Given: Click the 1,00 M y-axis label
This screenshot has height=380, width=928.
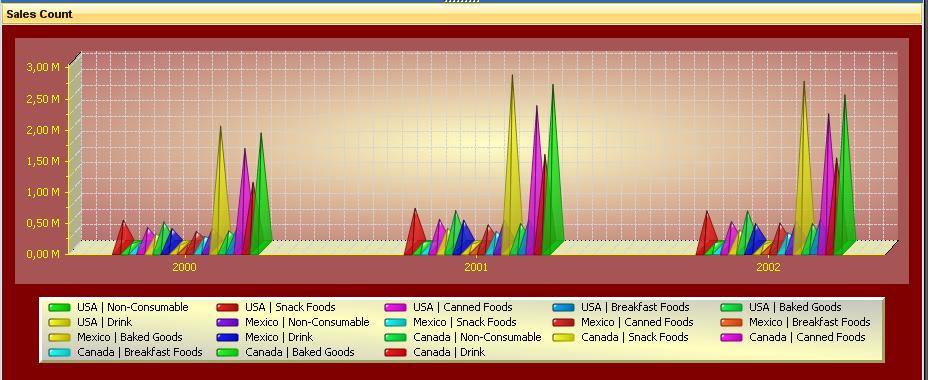Looking at the screenshot, I should click(x=43, y=192).
